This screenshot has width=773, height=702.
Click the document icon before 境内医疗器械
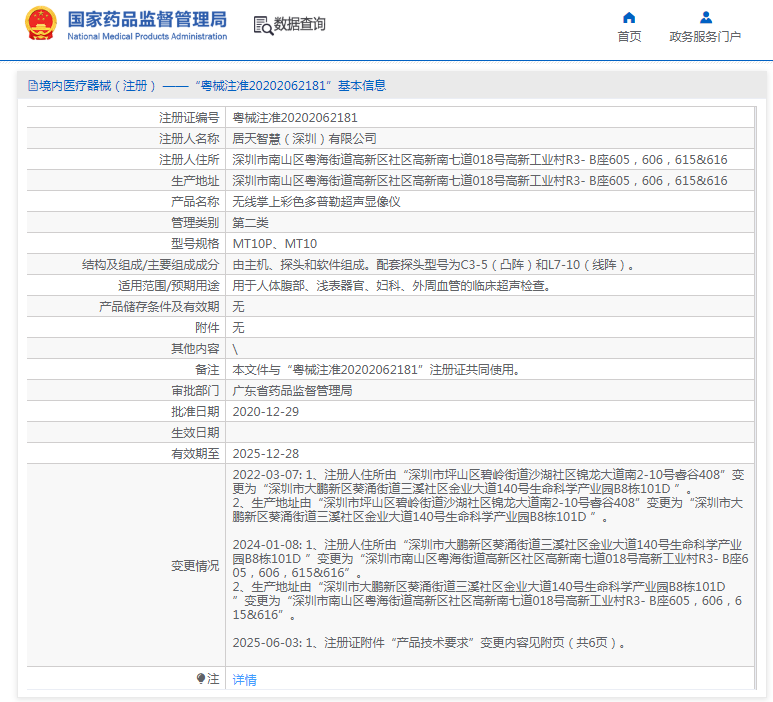(33, 86)
